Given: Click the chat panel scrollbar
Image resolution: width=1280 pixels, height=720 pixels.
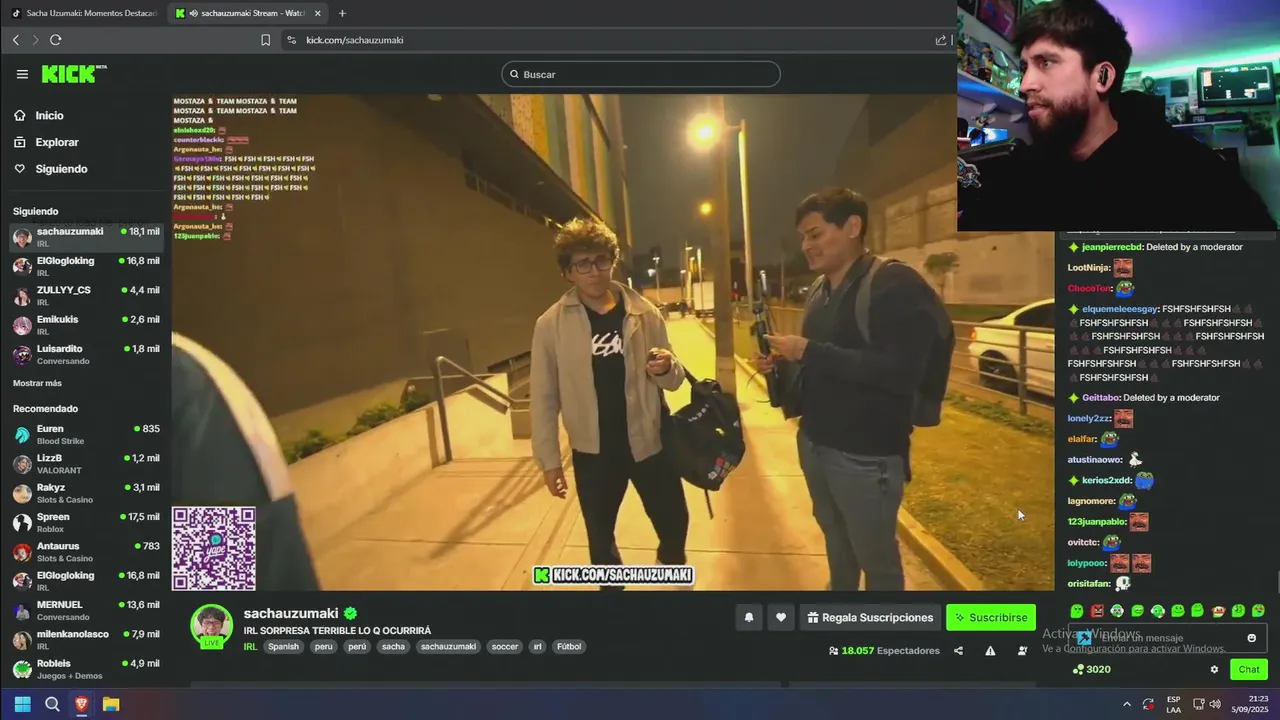Looking at the screenshot, I should coord(1277,582).
